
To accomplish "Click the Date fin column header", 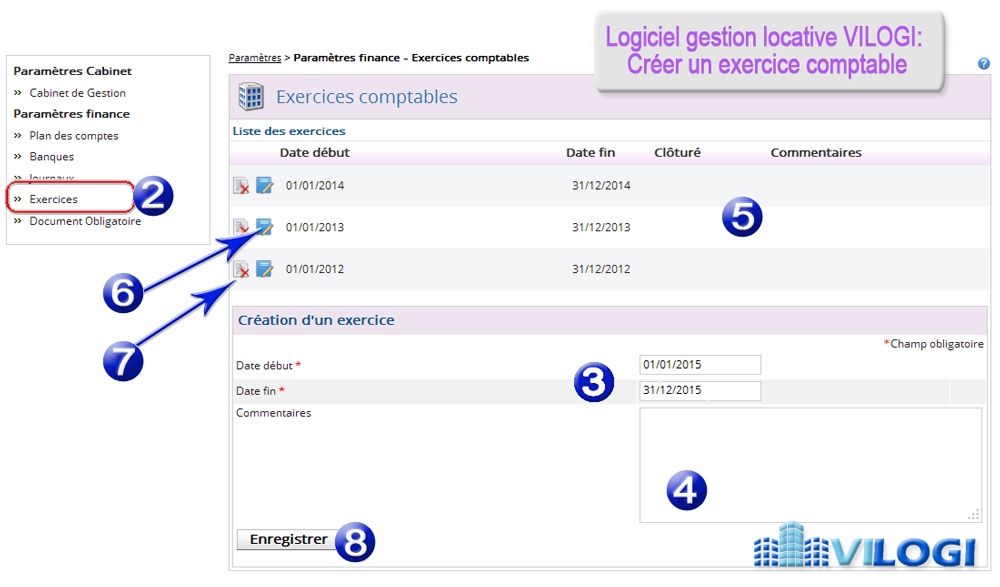I will (x=591, y=153).
